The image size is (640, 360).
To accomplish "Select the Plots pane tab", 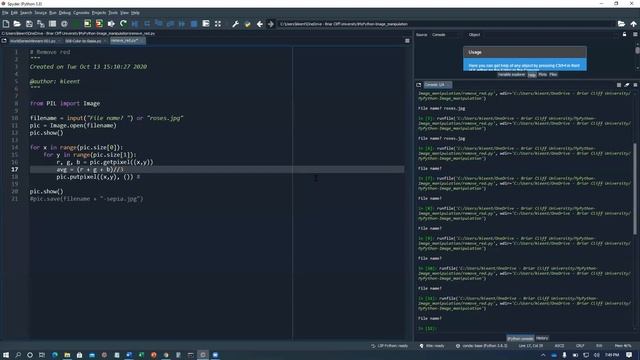I will [x=542, y=75].
